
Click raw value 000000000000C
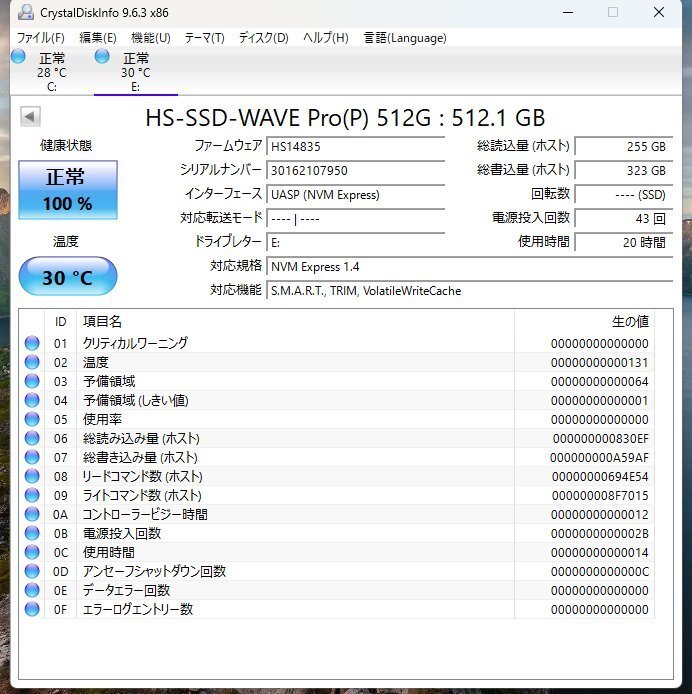600,572
